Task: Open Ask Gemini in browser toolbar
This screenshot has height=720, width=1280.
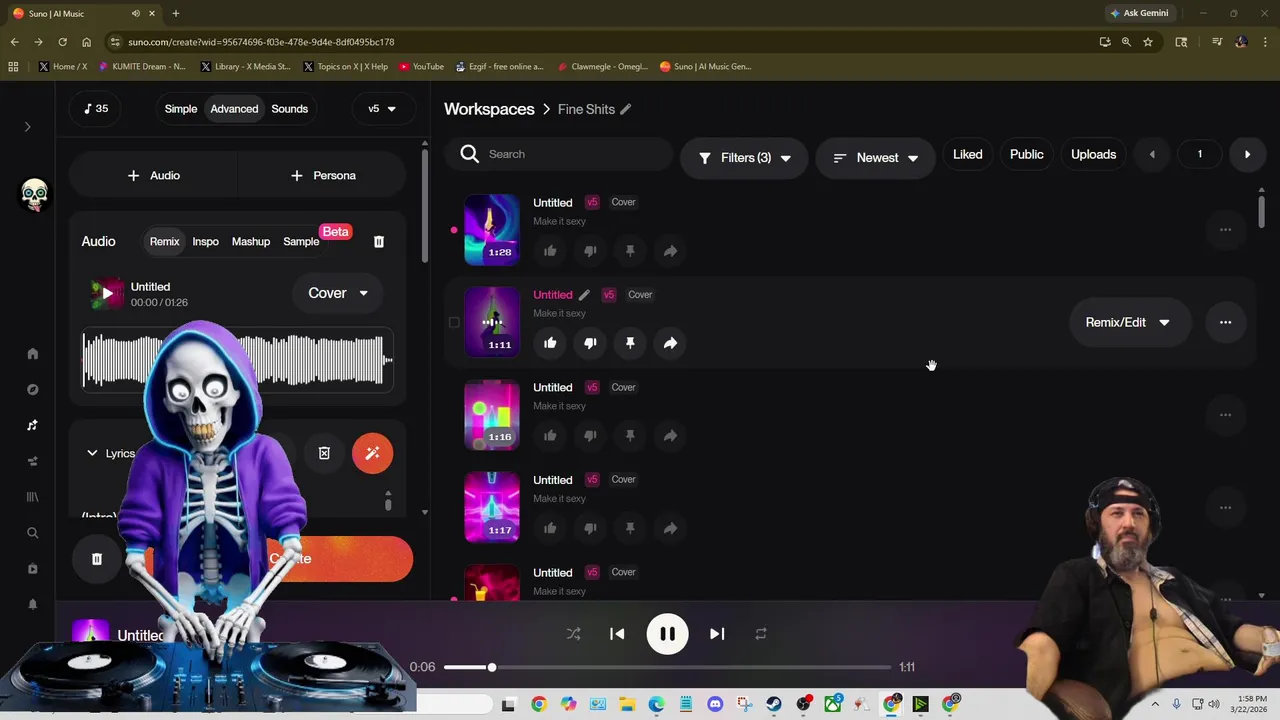Action: click(x=1138, y=13)
